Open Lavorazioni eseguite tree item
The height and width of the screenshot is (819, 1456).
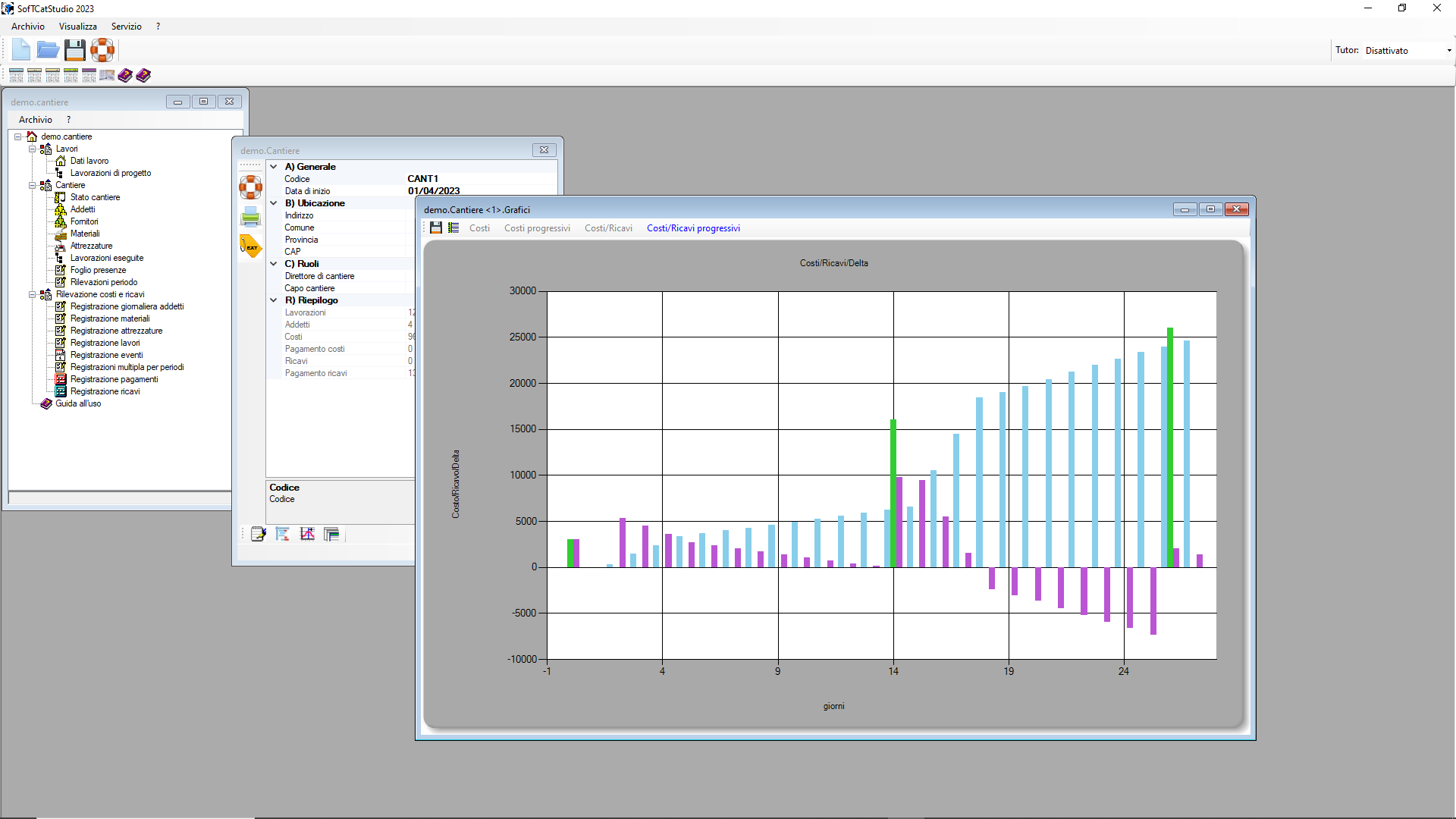coord(107,258)
